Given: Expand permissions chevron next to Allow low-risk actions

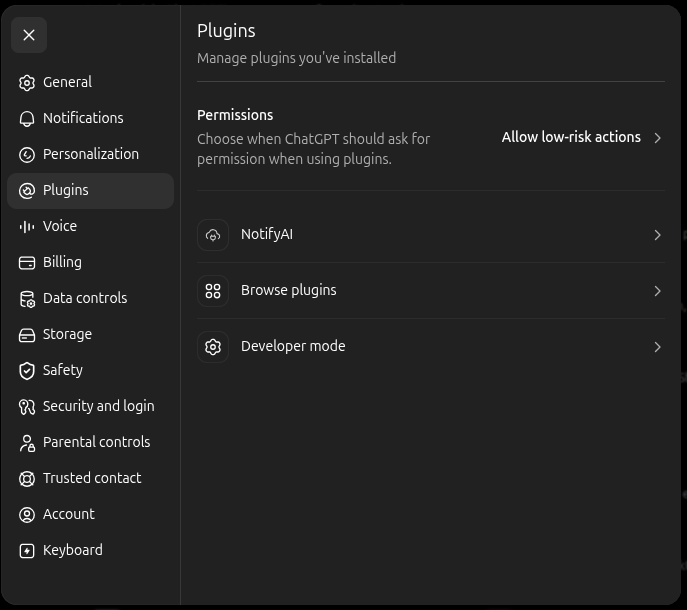Looking at the screenshot, I should pyautogui.click(x=657, y=138).
